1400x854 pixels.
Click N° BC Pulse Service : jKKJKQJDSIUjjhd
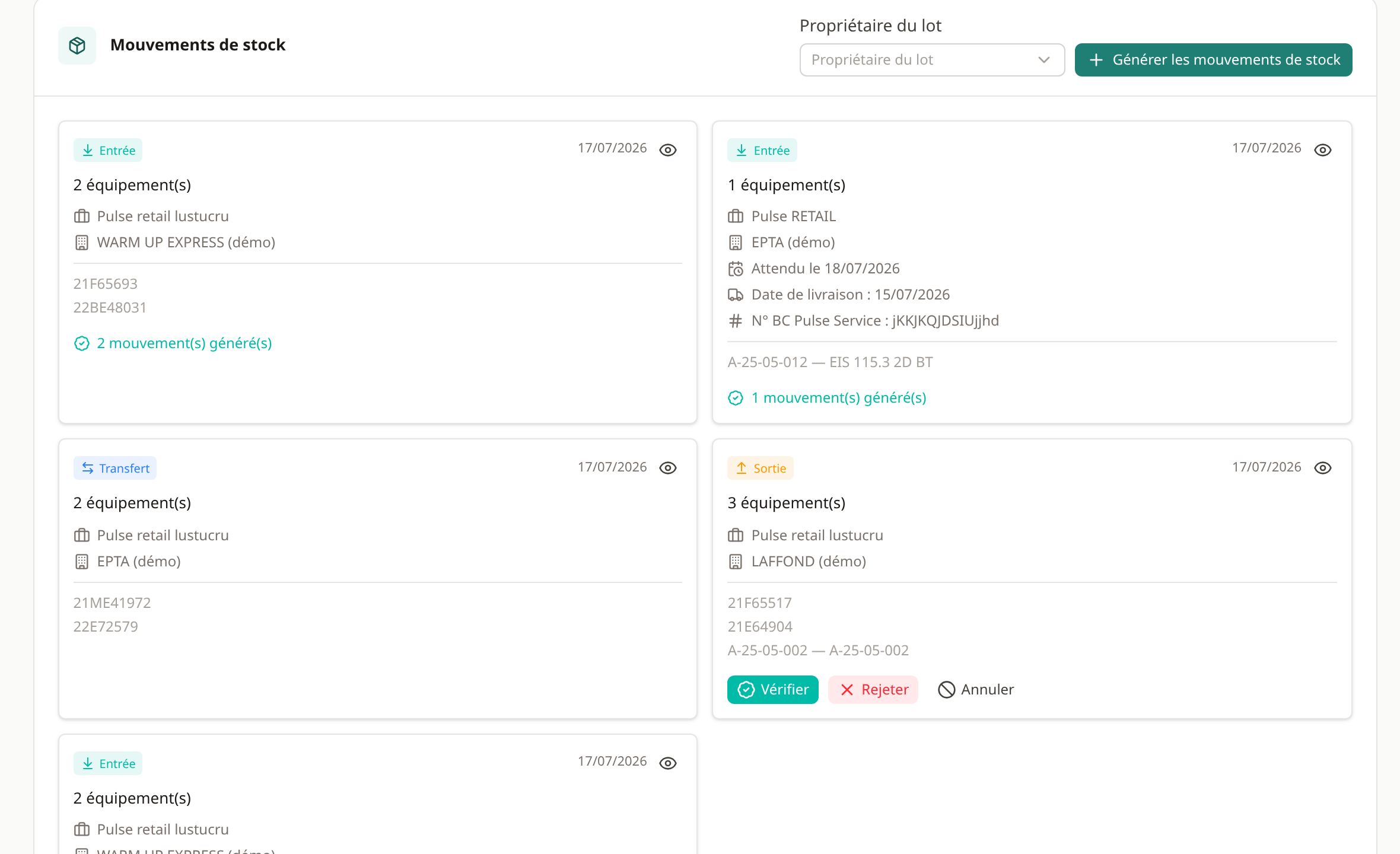[x=876, y=321]
